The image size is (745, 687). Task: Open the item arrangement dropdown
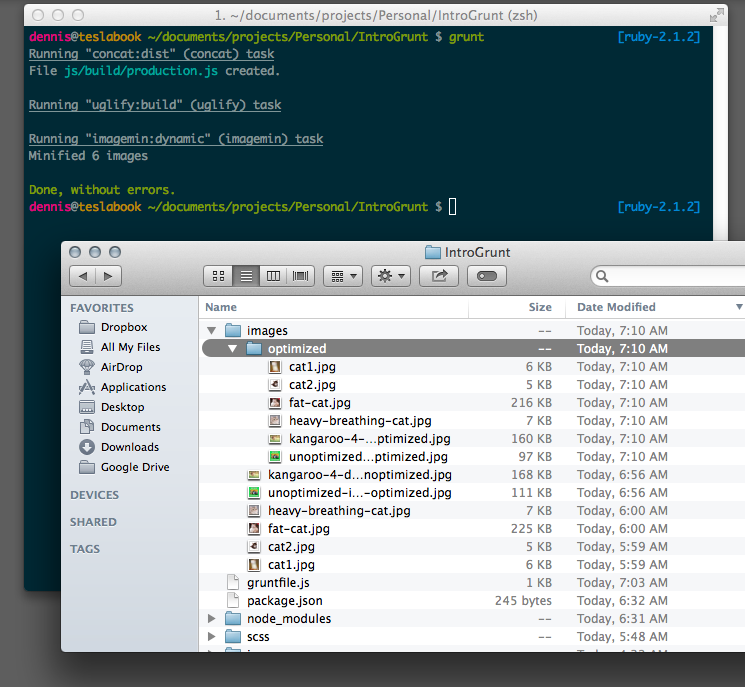tap(343, 276)
